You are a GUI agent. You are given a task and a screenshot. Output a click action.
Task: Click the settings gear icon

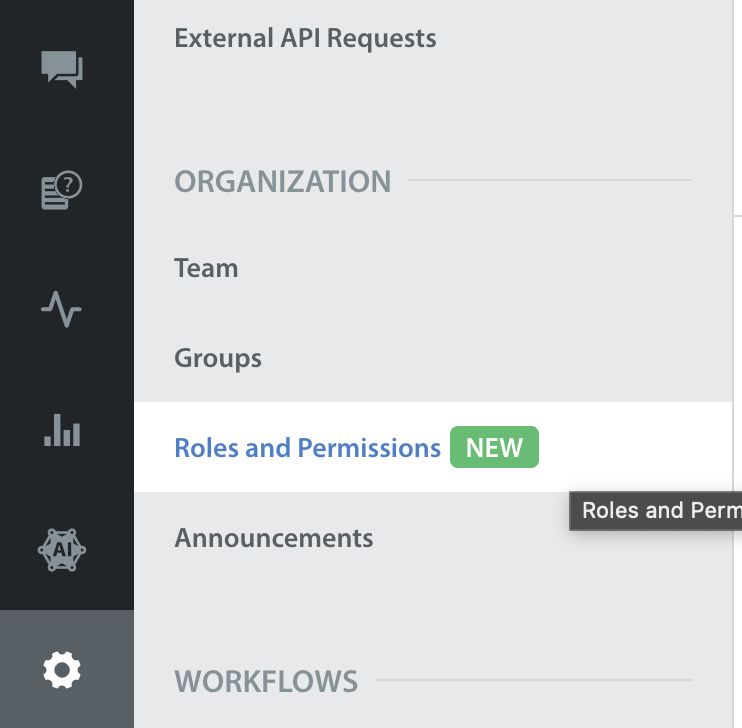point(62,670)
